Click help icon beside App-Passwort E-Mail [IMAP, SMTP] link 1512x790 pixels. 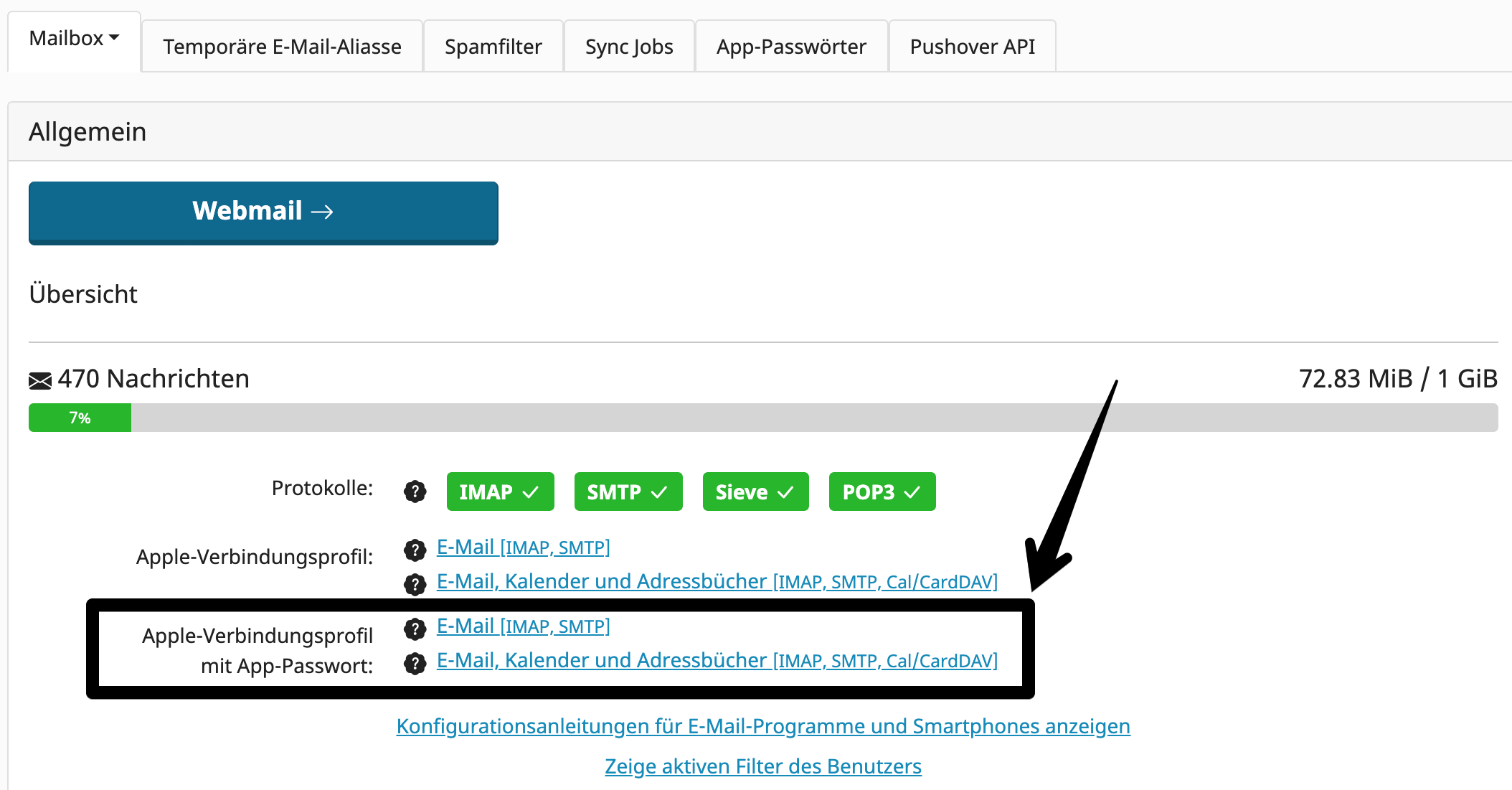click(x=415, y=629)
